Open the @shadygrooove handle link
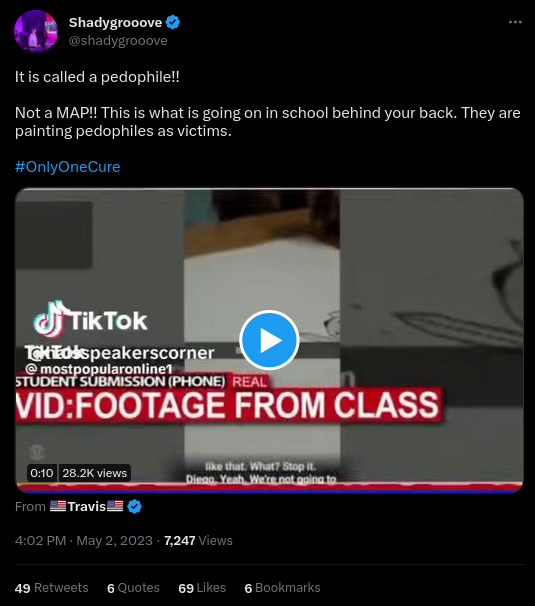535x606 pixels. pyautogui.click(x=118, y=41)
